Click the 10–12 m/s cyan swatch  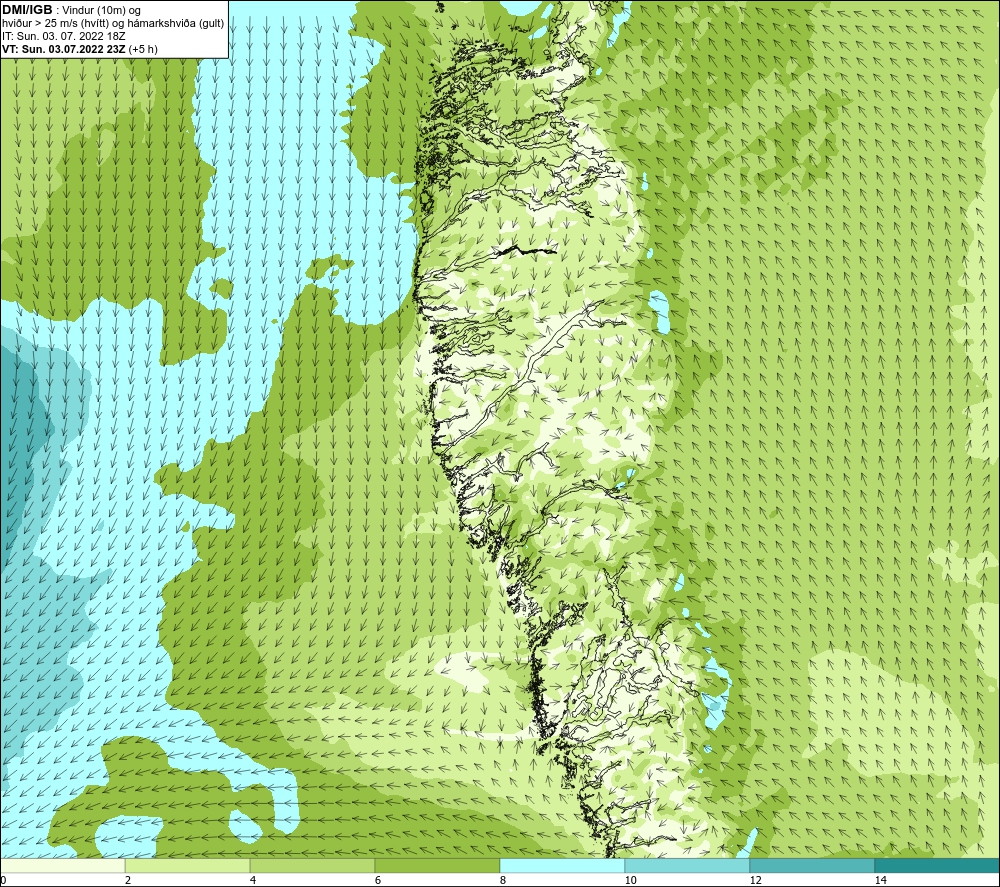688,865
